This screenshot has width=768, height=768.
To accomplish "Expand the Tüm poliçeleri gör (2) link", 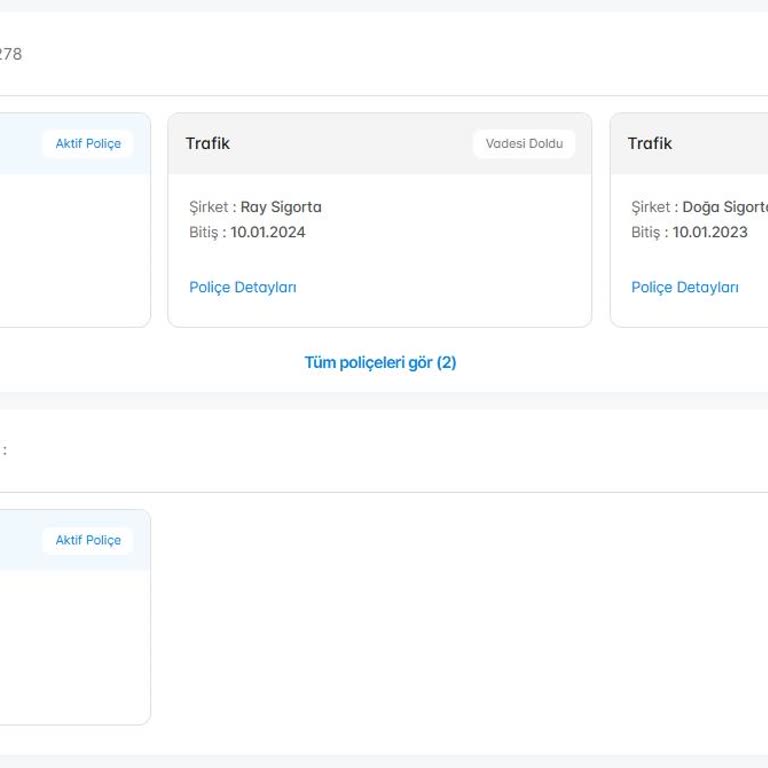I will coord(380,362).
